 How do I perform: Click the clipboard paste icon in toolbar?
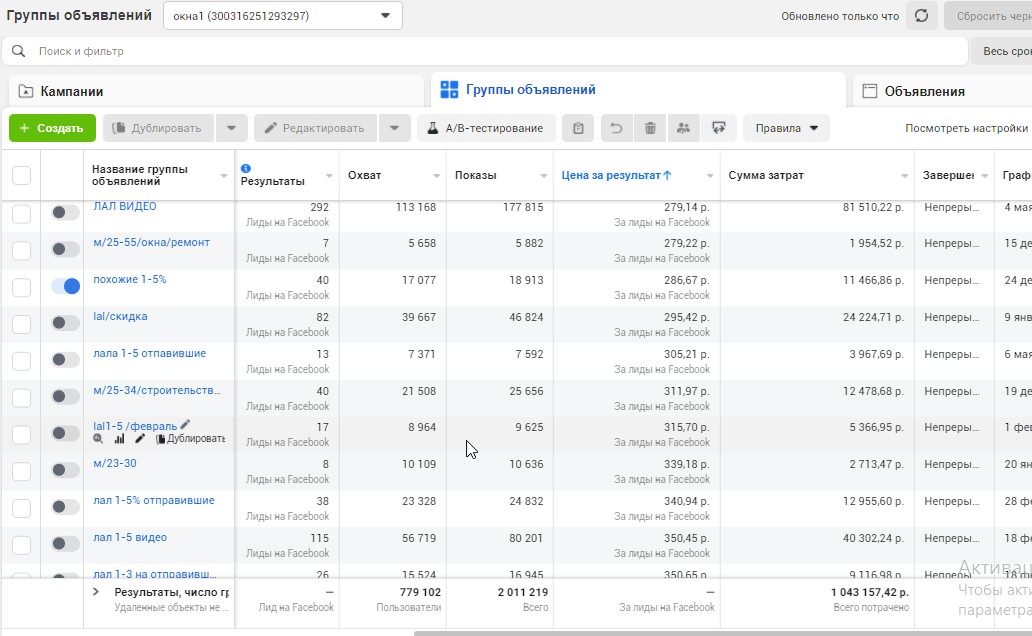point(578,128)
